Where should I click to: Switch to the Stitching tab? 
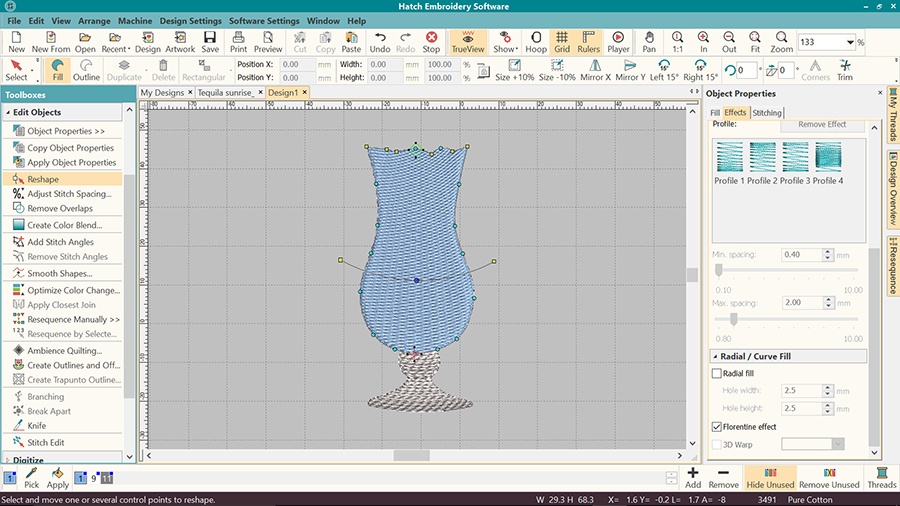tap(767, 113)
